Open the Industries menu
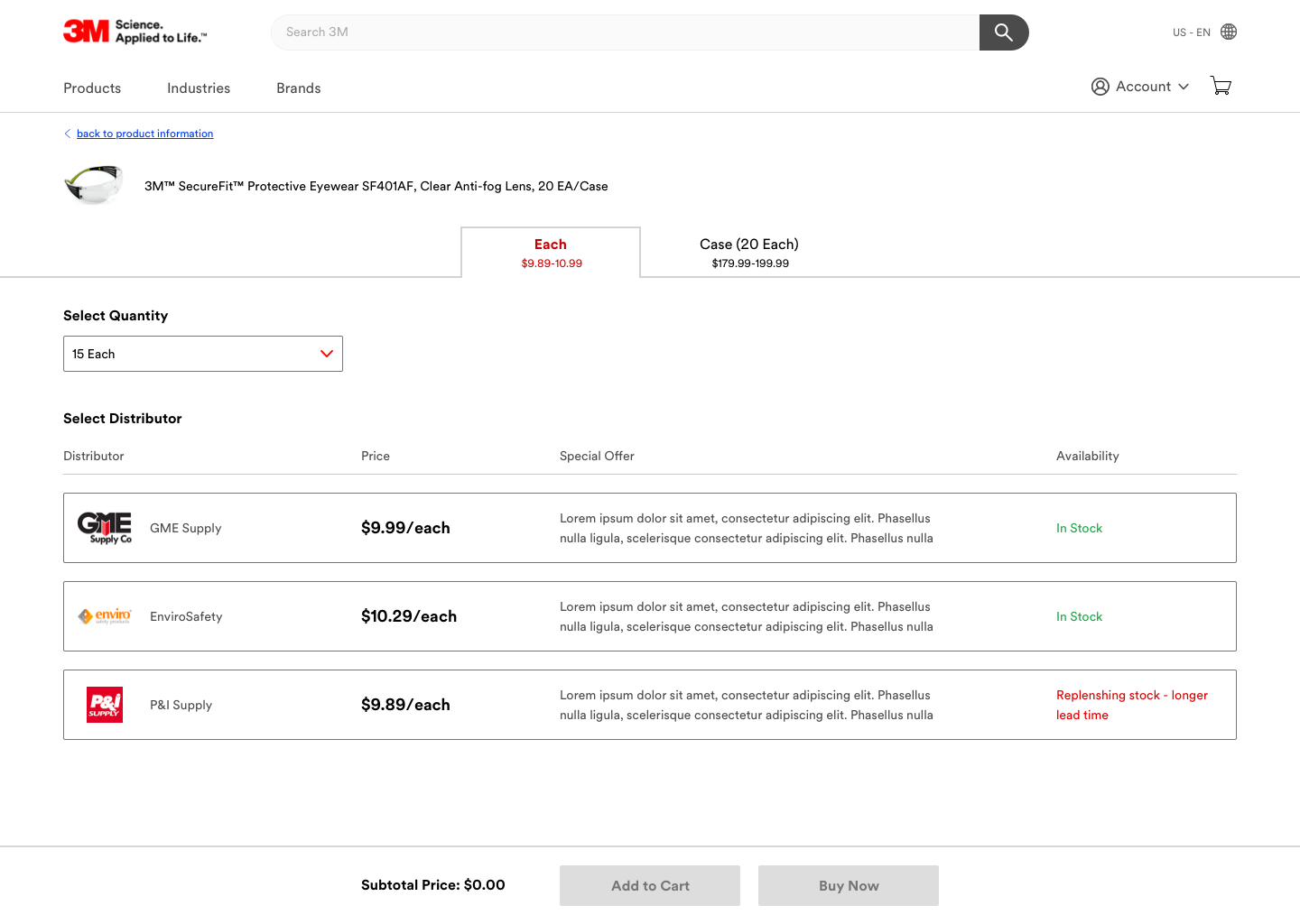1300x924 pixels. [199, 88]
